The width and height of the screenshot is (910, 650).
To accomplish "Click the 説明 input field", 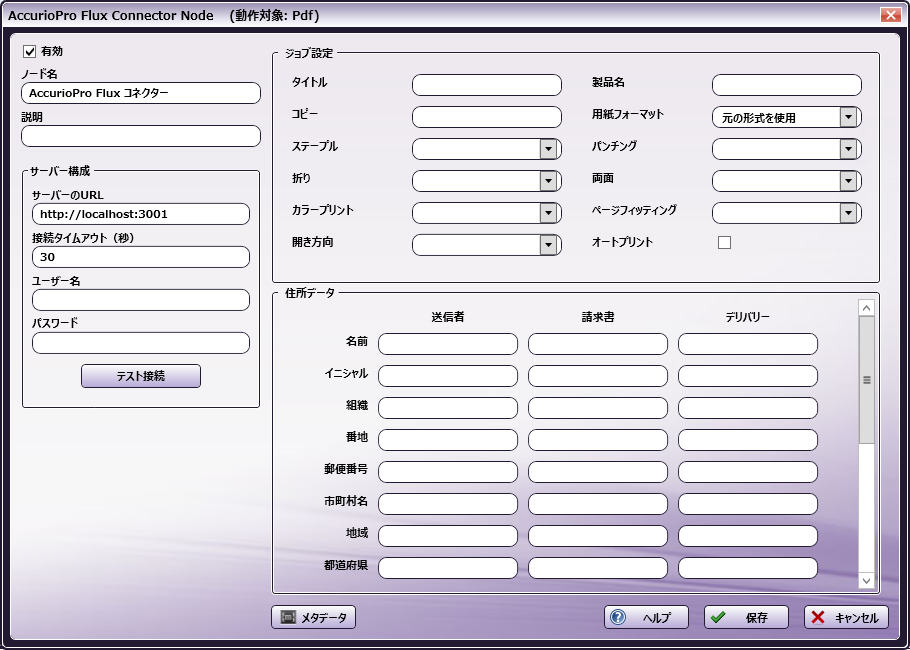I will click(141, 136).
